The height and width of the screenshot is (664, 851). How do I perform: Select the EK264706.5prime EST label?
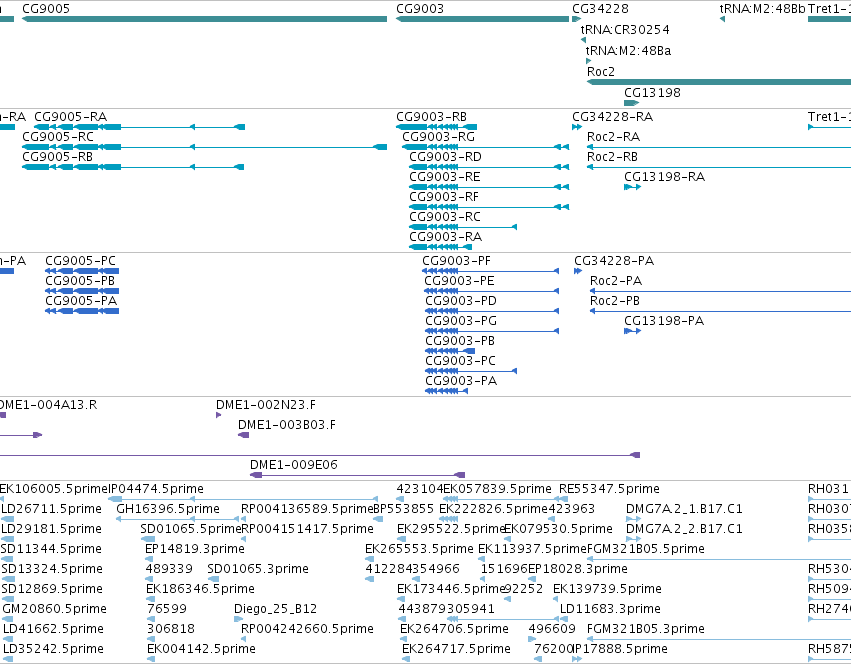click(454, 629)
